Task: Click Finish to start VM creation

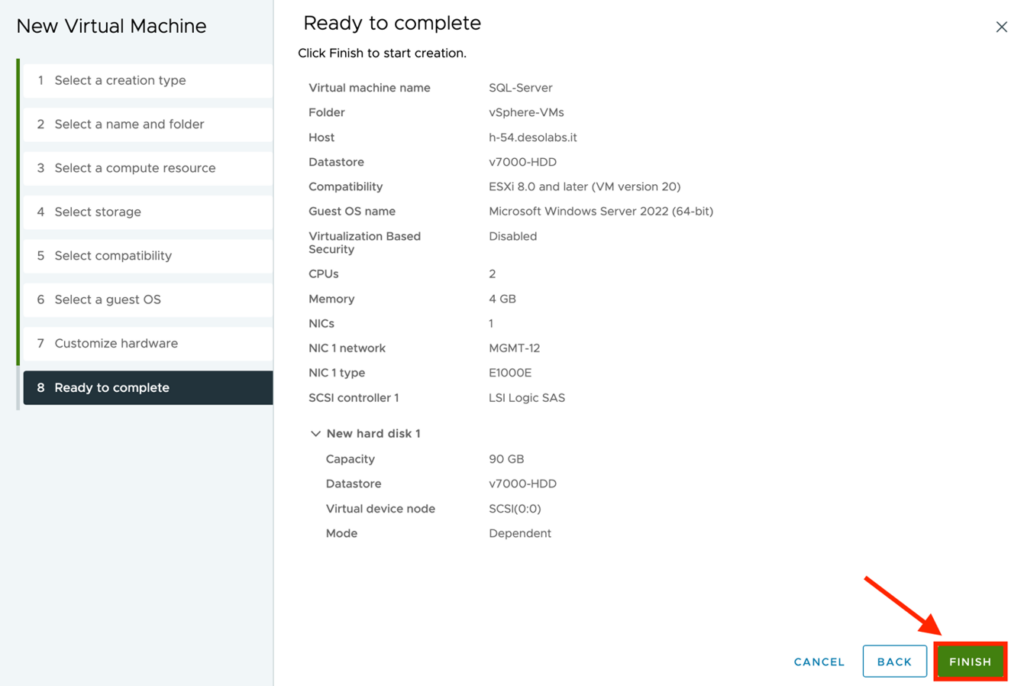Action: [x=970, y=662]
